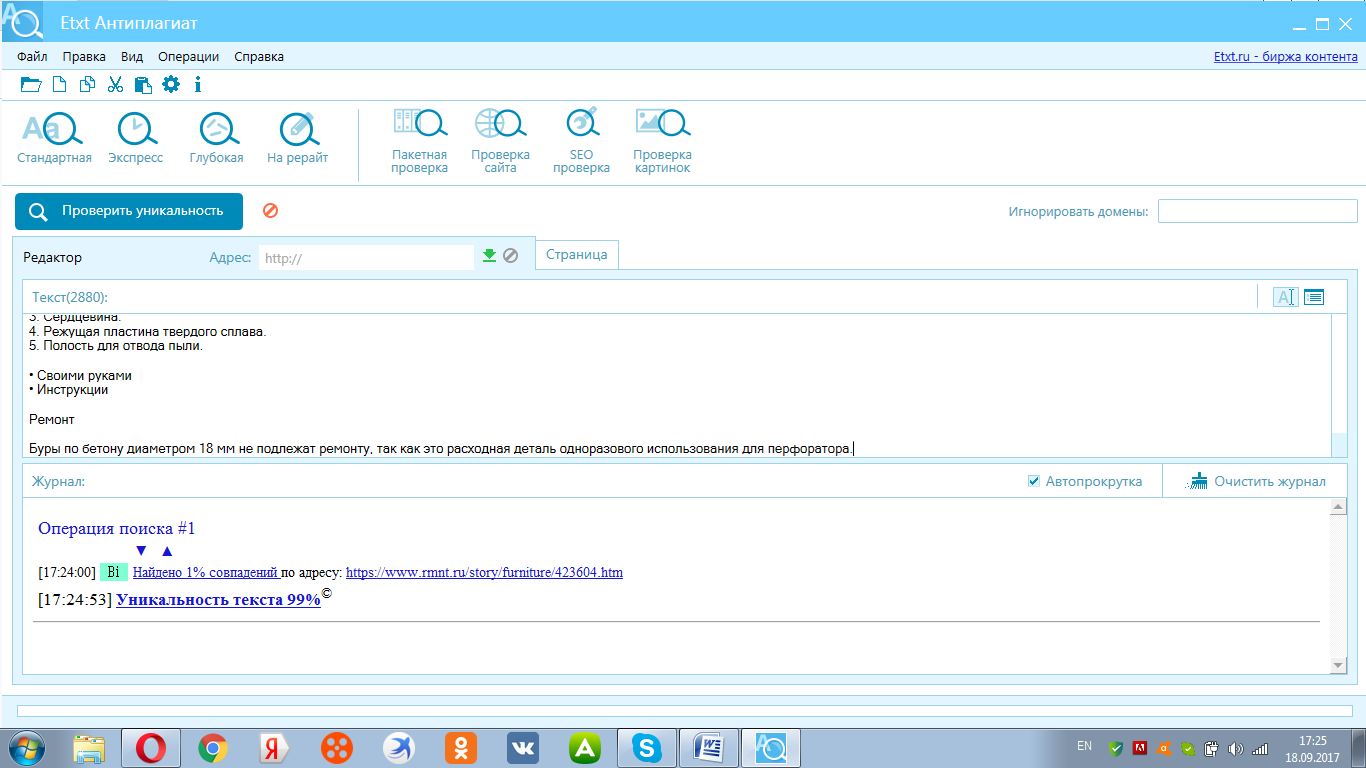Click the settings gear toolbar icon
The width and height of the screenshot is (1366, 768).
(x=171, y=84)
